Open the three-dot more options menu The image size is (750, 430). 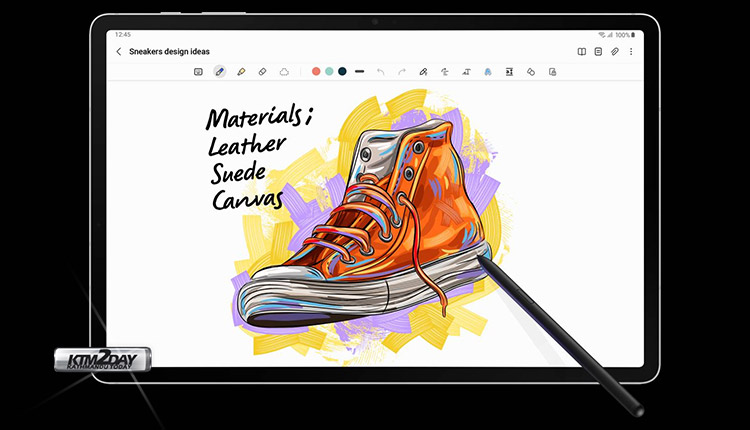coord(631,51)
